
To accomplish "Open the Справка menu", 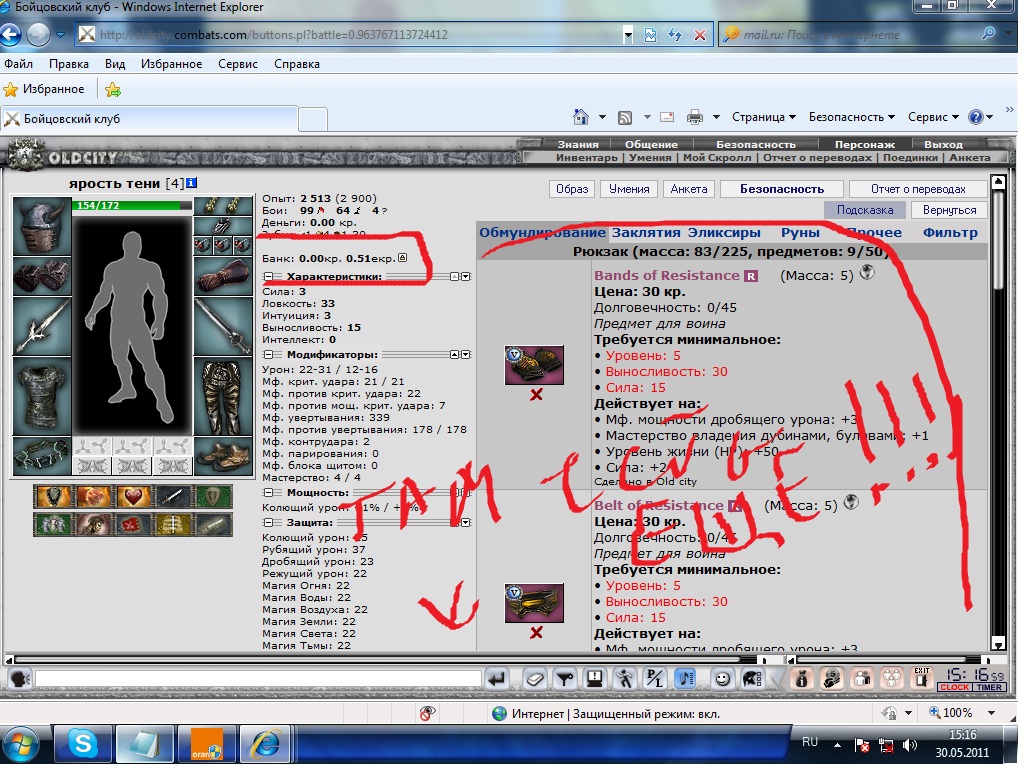I will [x=296, y=64].
